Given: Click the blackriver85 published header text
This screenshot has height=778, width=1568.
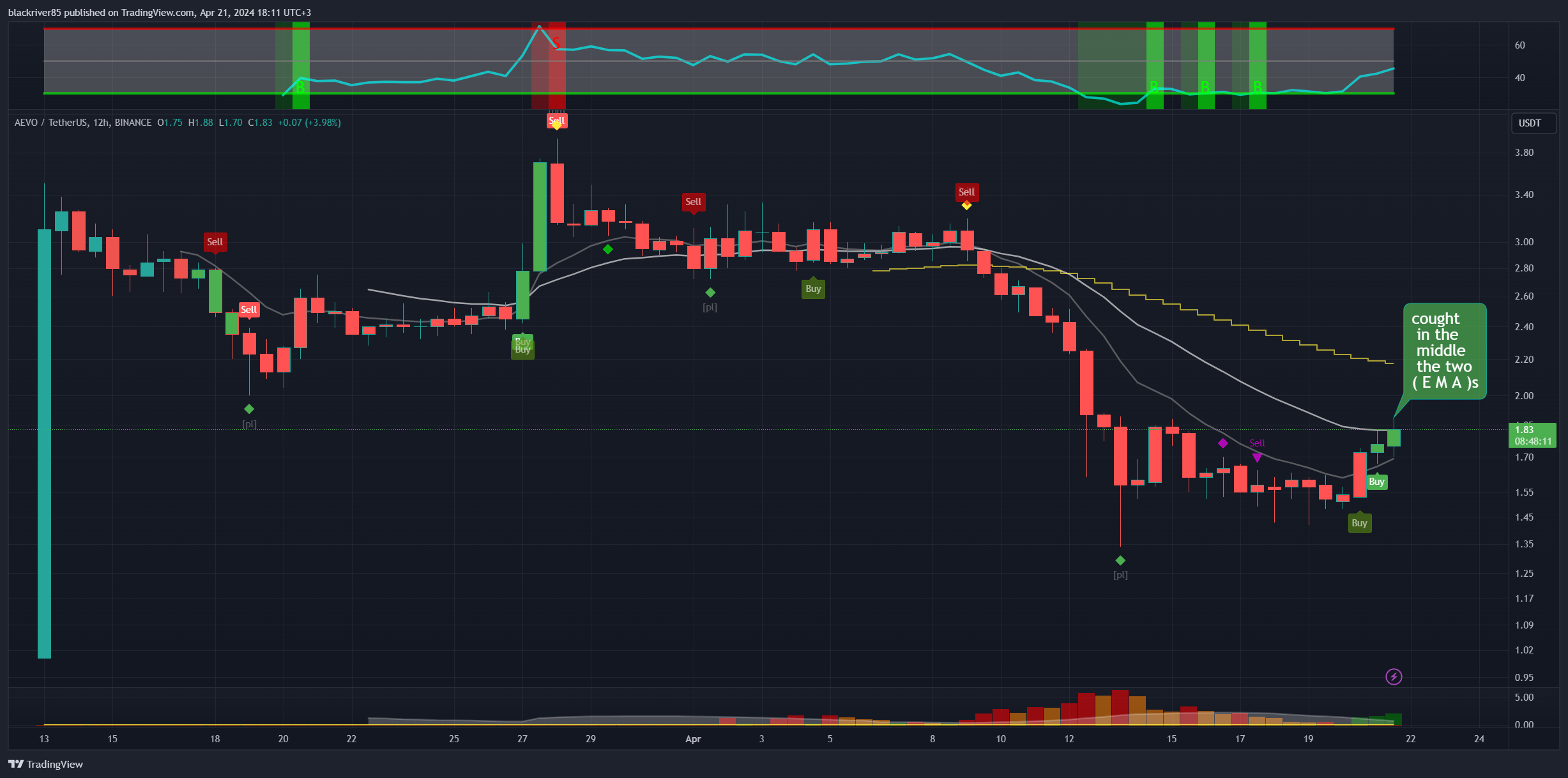Looking at the screenshot, I should (x=160, y=12).
